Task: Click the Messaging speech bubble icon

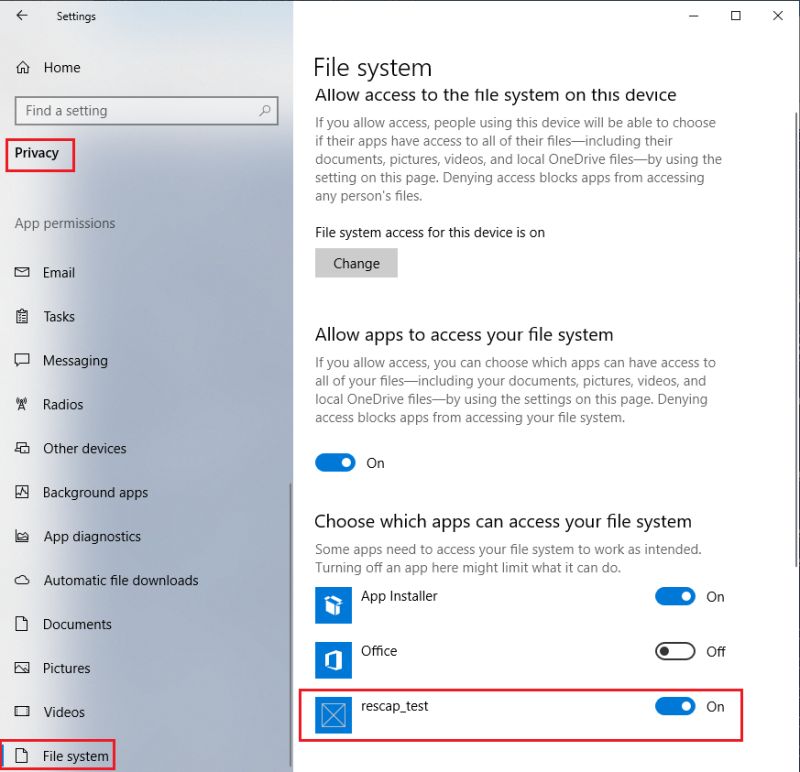Action: click(23, 360)
